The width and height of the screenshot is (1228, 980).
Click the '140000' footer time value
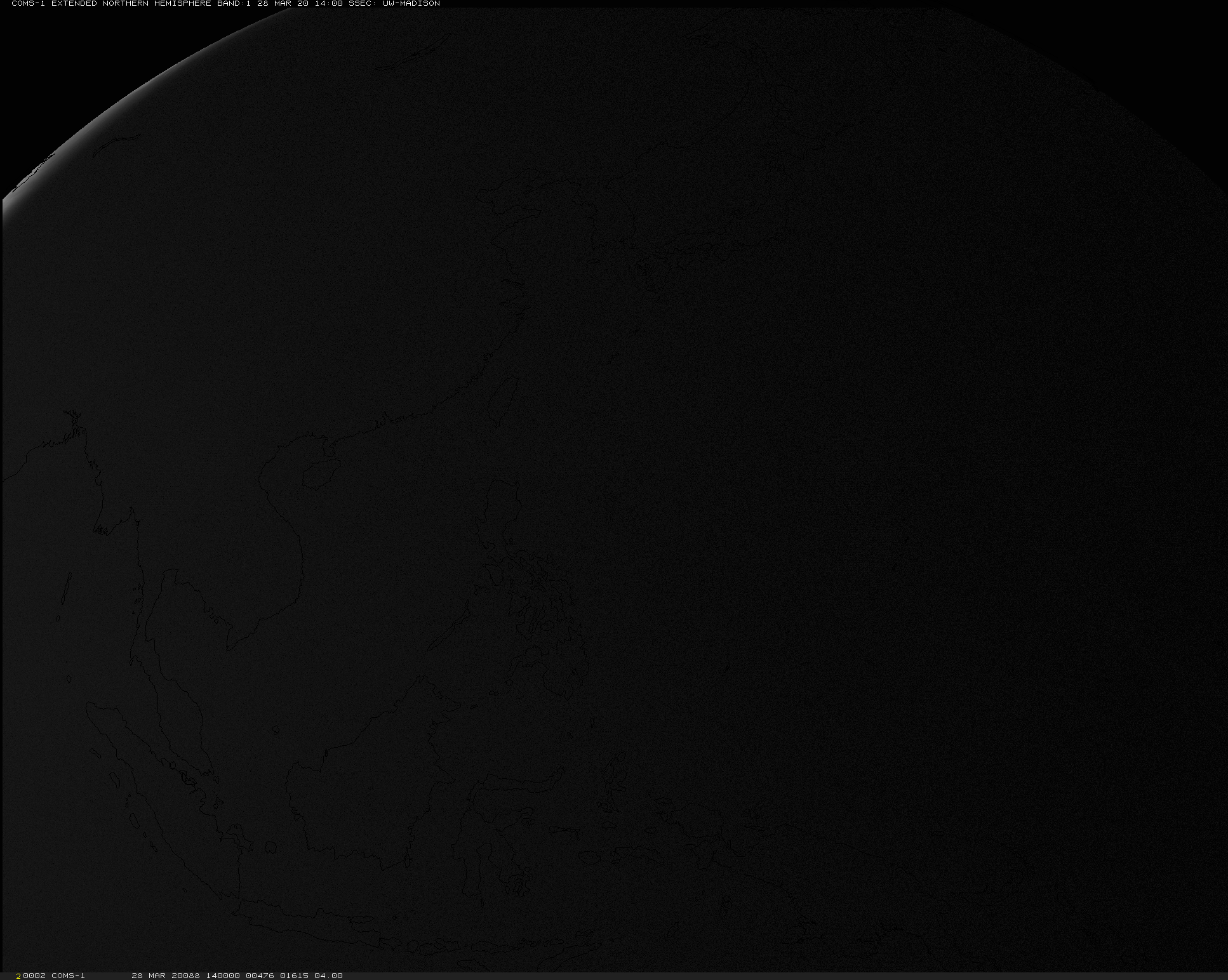pyautogui.click(x=222, y=976)
